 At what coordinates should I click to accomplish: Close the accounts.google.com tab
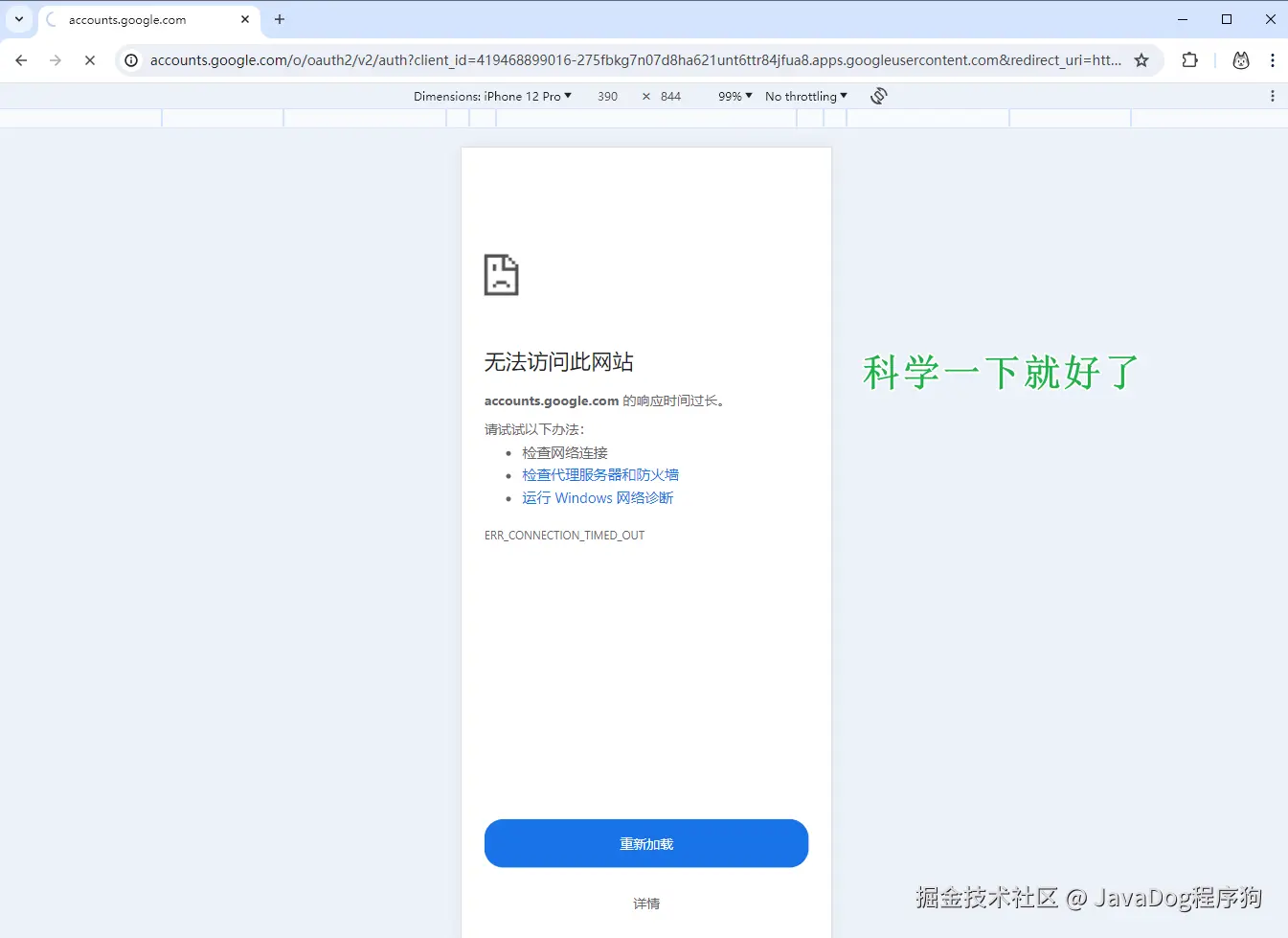(x=245, y=19)
